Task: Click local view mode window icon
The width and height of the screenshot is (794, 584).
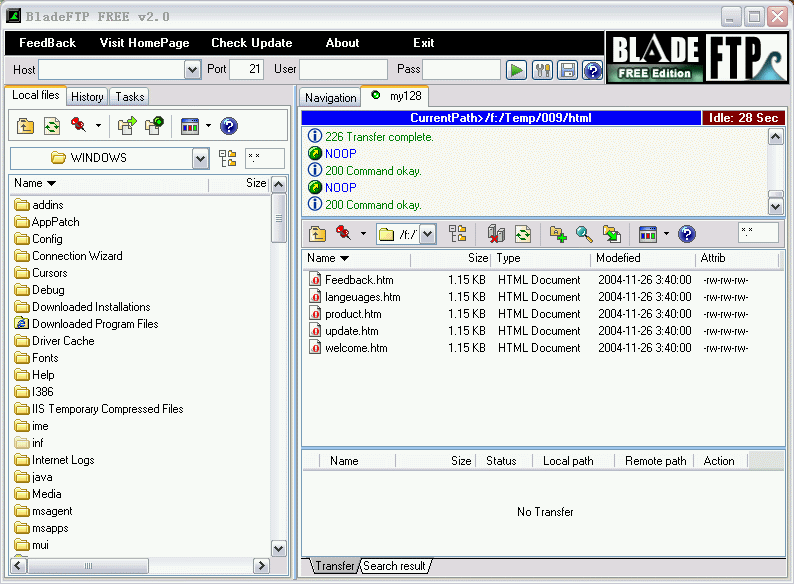Action: (x=190, y=126)
